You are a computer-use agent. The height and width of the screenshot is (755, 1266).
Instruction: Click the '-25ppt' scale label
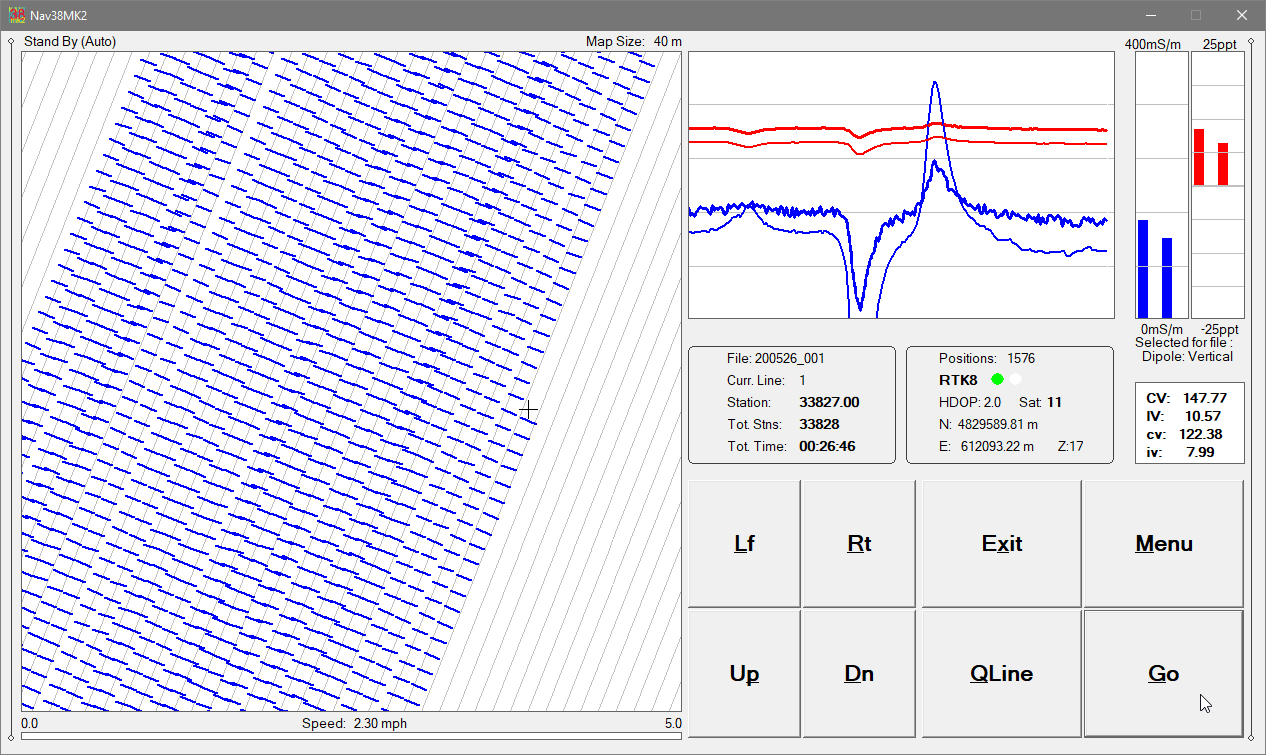(1219, 329)
